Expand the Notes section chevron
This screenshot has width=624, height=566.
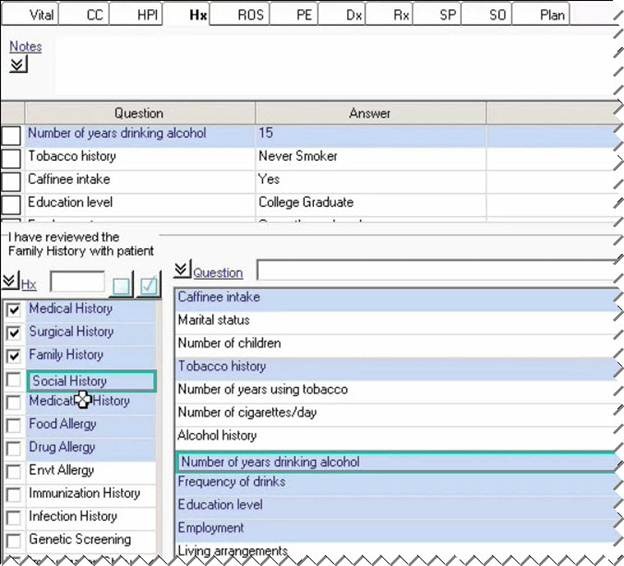(x=18, y=65)
